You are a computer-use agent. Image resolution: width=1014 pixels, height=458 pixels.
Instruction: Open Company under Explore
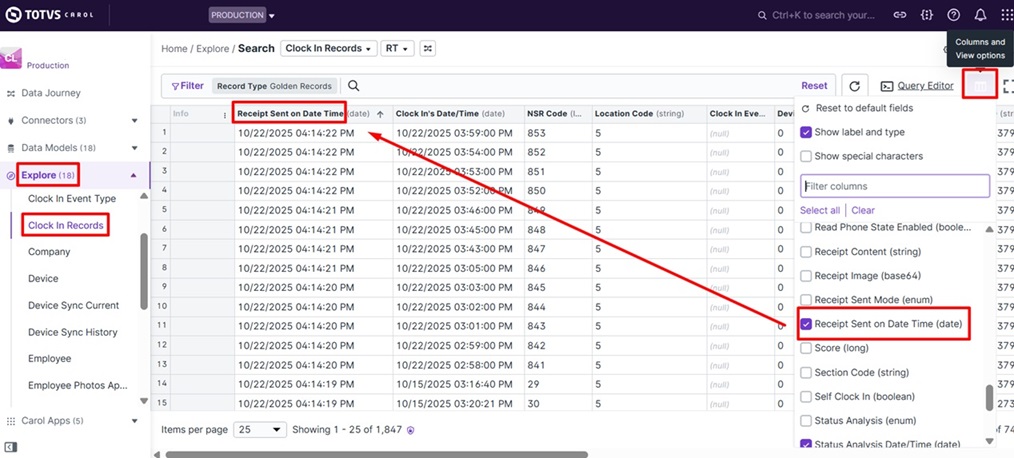click(x=49, y=252)
